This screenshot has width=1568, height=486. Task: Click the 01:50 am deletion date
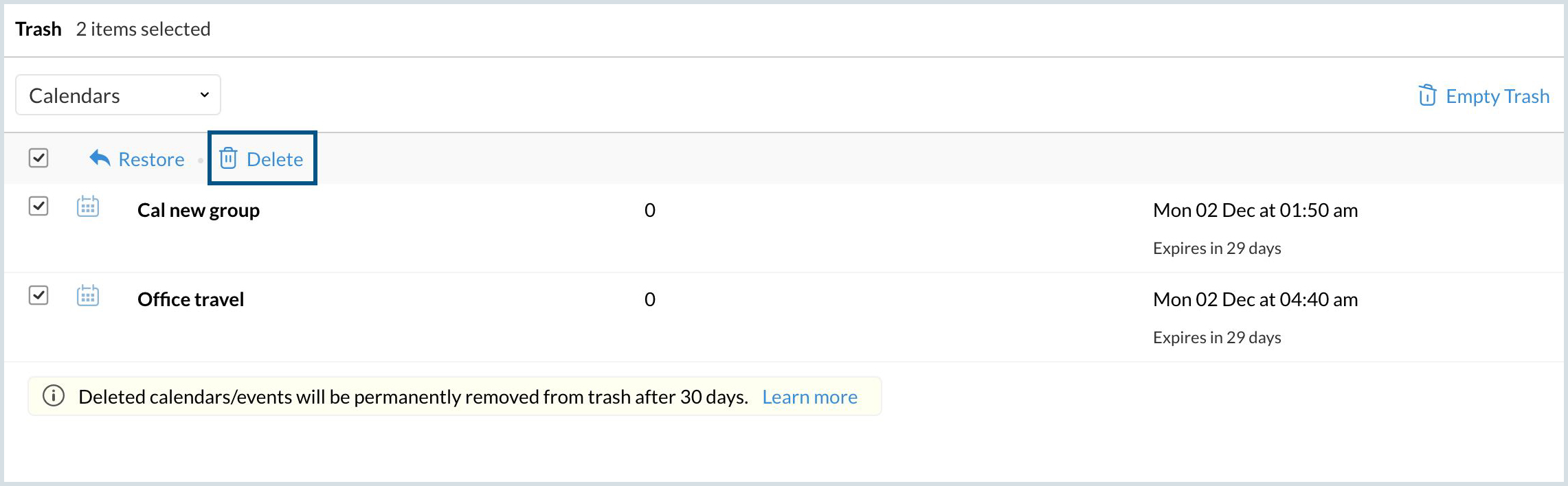(x=1255, y=210)
